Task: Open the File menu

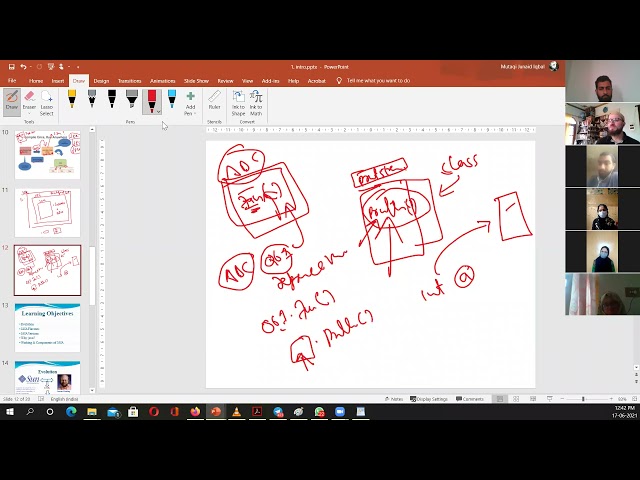Action: tap(12, 80)
